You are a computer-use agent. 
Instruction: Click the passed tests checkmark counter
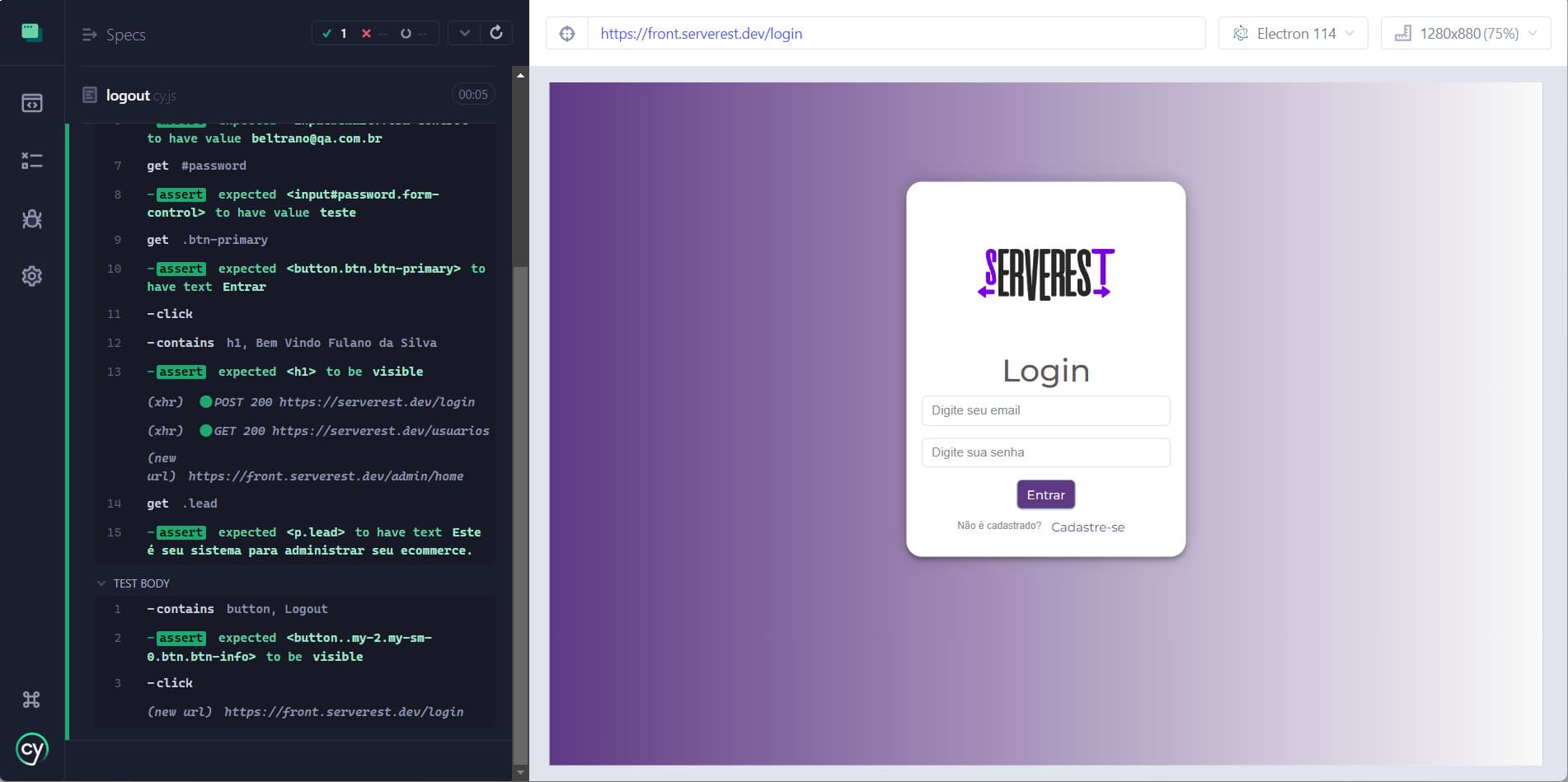[335, 34]
